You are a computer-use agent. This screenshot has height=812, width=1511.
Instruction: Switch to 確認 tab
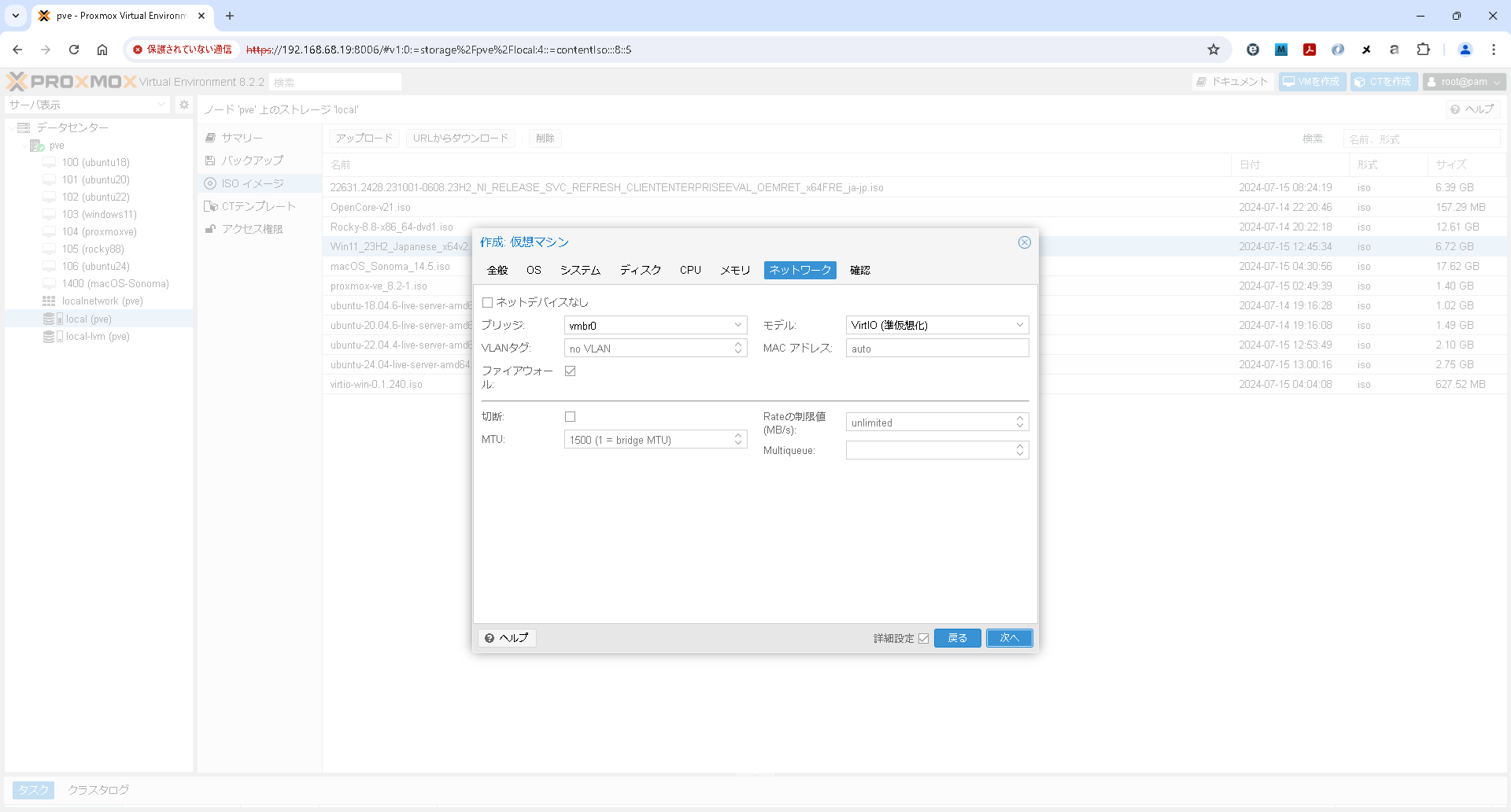click(860, 270)
